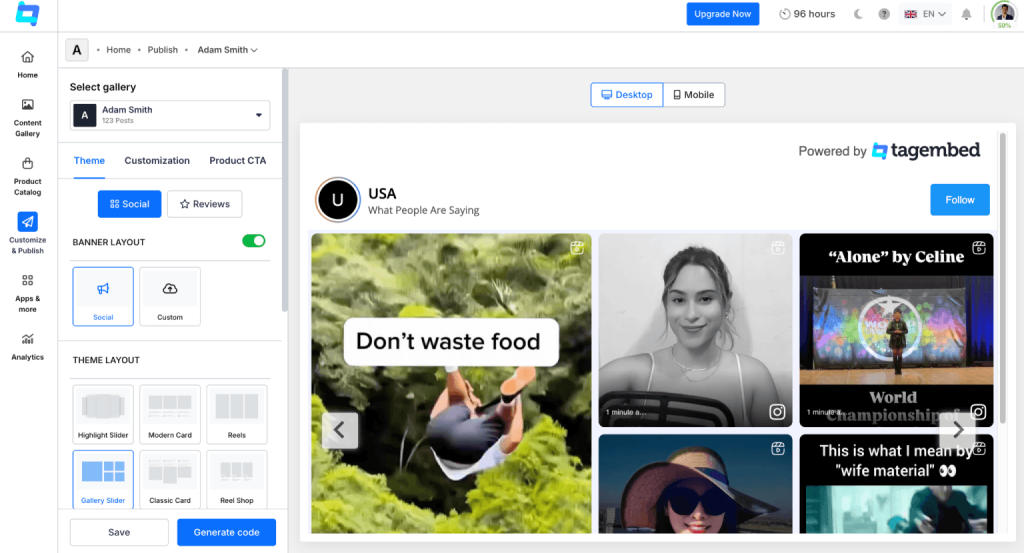Select the Social banner layout option

[103, 296]
